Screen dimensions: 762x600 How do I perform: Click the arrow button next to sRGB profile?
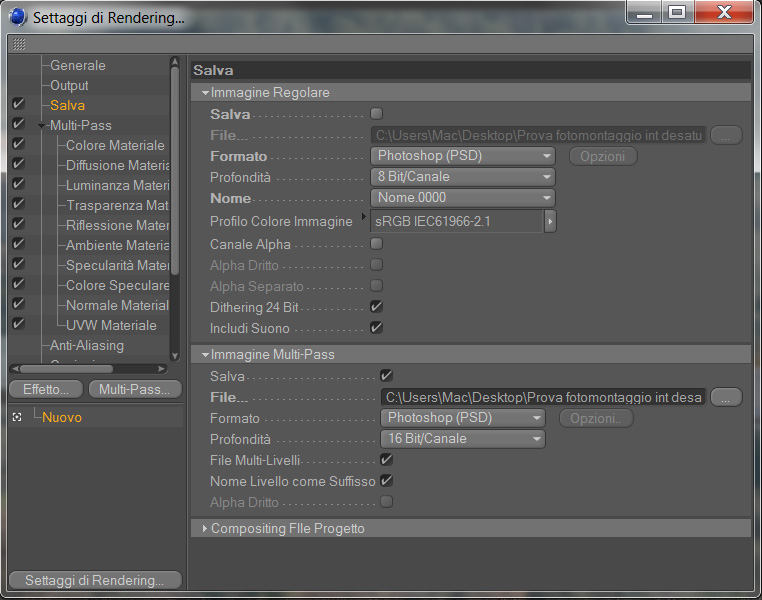(550, 222)
